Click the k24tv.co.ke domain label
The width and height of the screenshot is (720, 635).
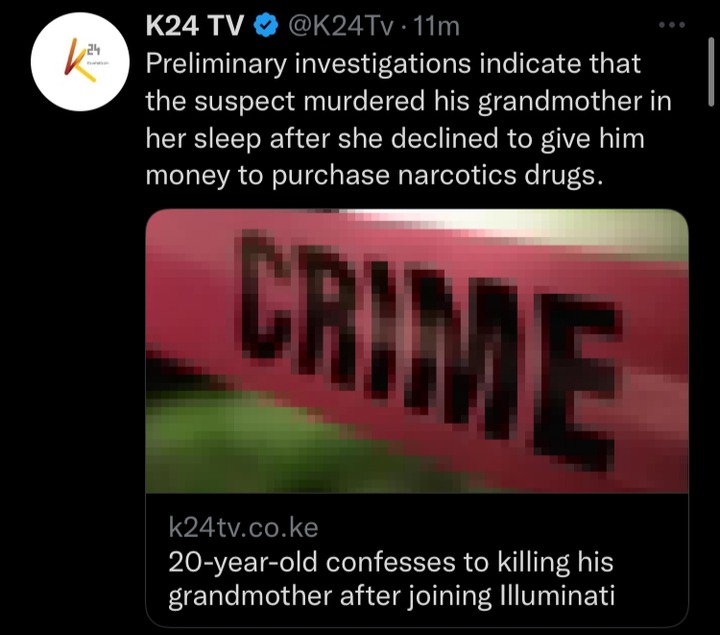[243, 528]
